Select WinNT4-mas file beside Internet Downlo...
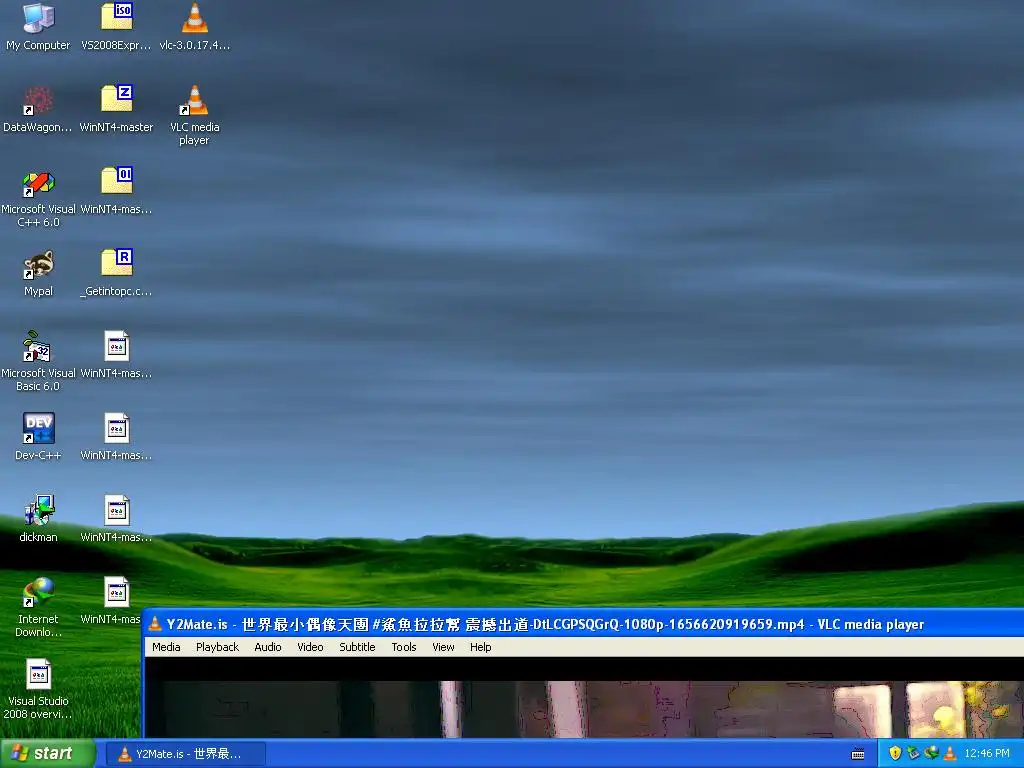This screenshot has width=1024, height=768. pyautogui.click(x=112, y=601)
